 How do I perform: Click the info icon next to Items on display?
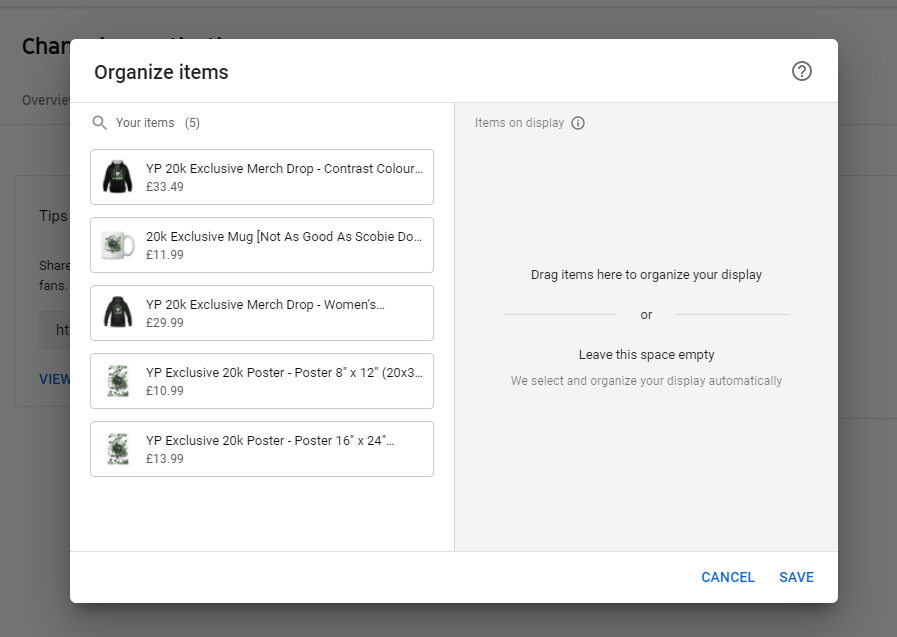point(578,123)
